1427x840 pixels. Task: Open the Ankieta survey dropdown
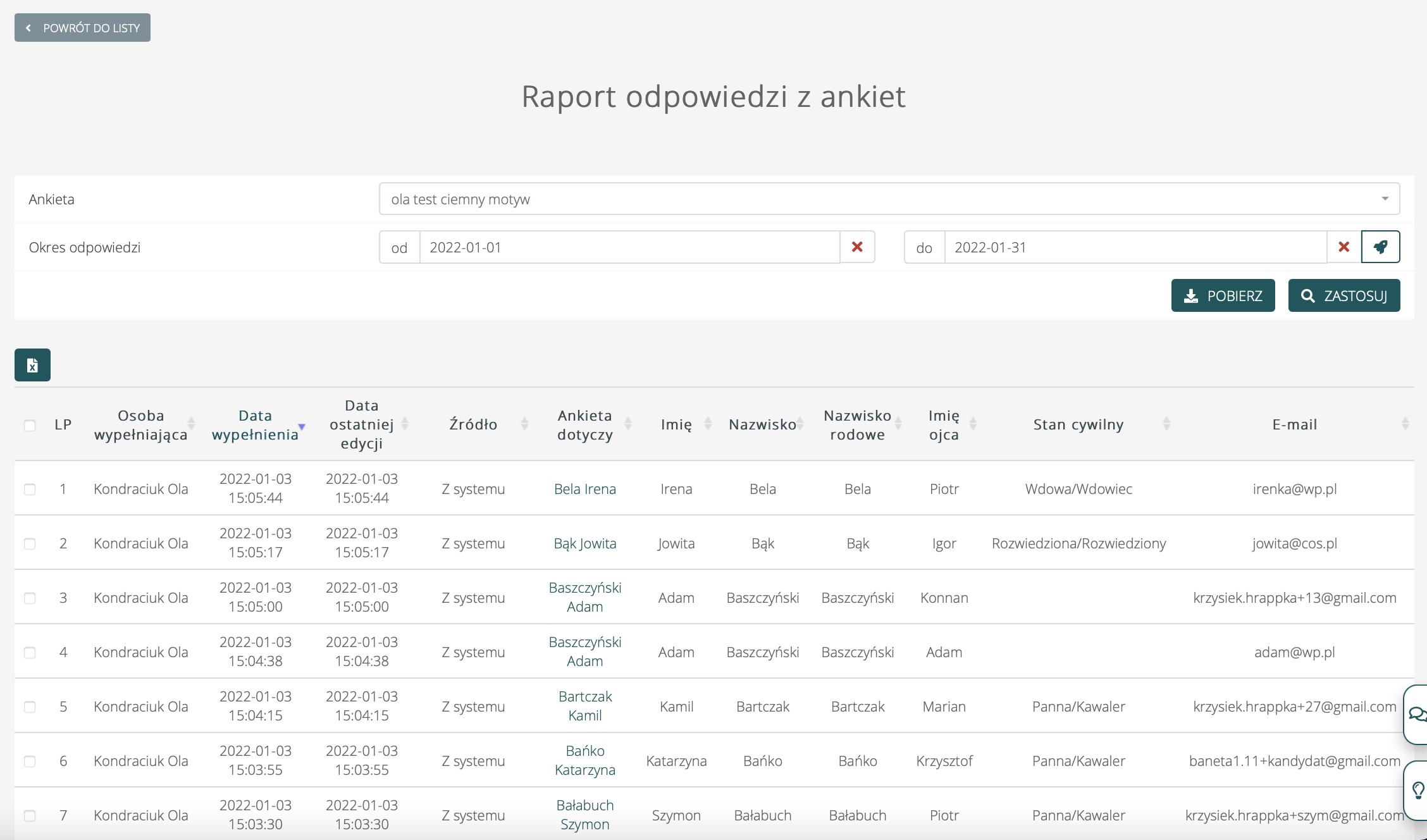coord(889,199)
